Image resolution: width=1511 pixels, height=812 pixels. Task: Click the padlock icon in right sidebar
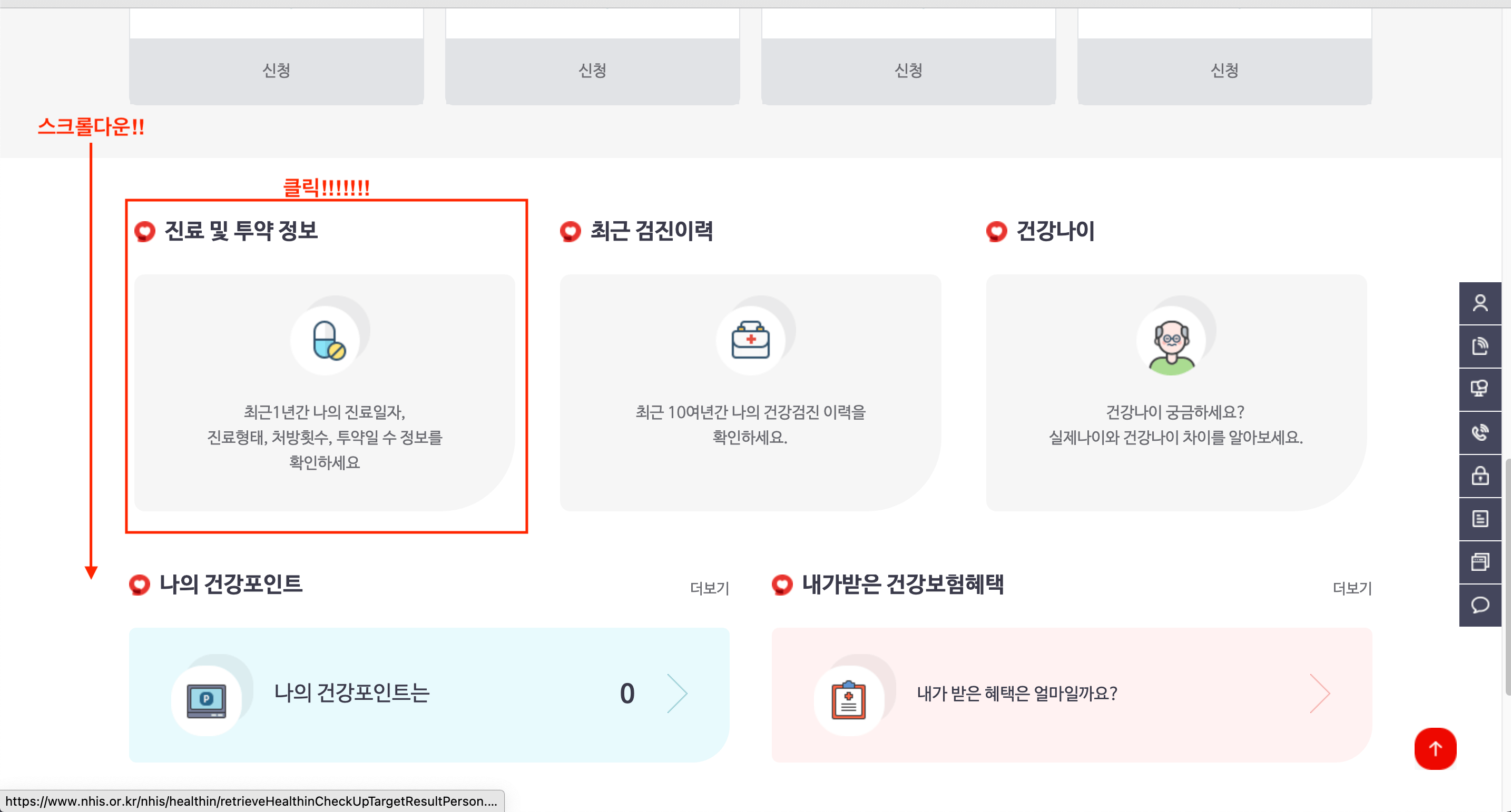click(1479, 476)
